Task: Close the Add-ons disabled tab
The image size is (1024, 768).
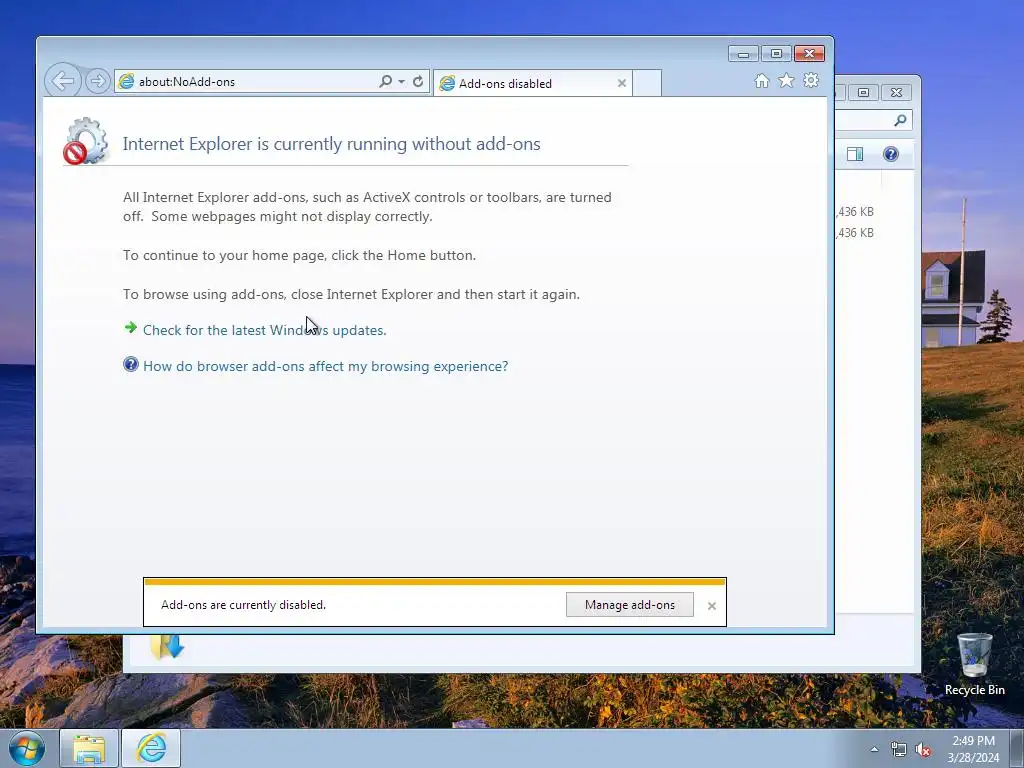Action: (622, 83)
